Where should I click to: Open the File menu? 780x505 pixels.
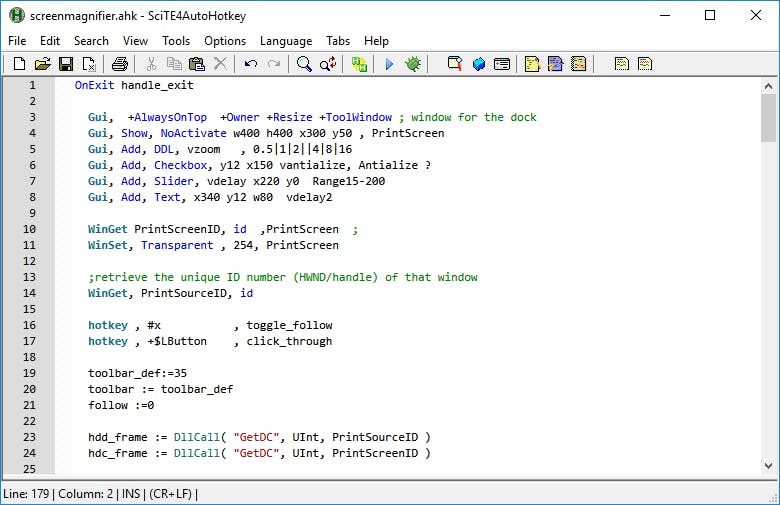pos(17,41)
